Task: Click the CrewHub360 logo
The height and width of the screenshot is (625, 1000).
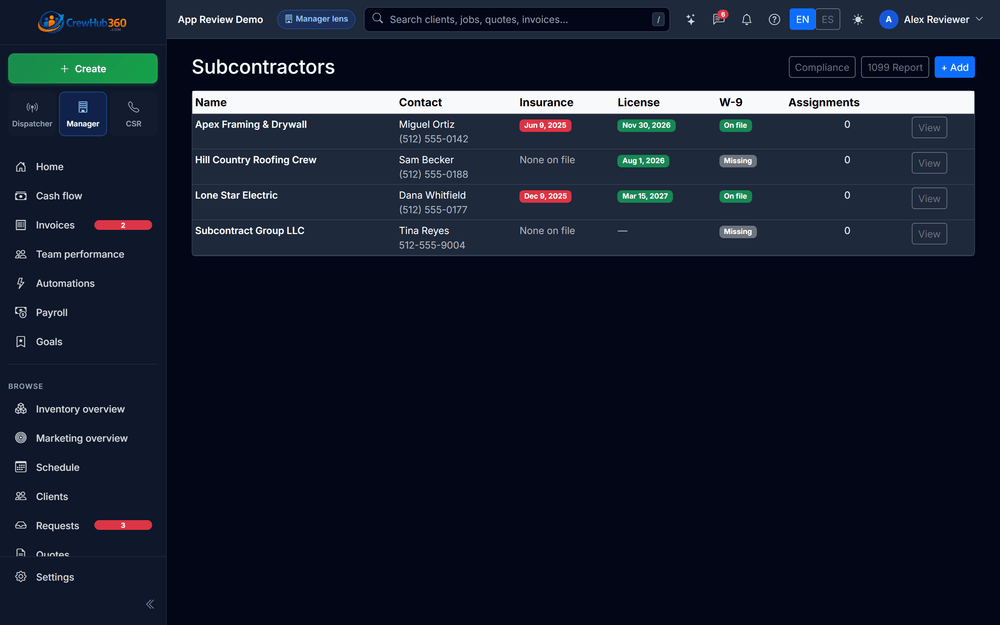Action: pos(82,22)
